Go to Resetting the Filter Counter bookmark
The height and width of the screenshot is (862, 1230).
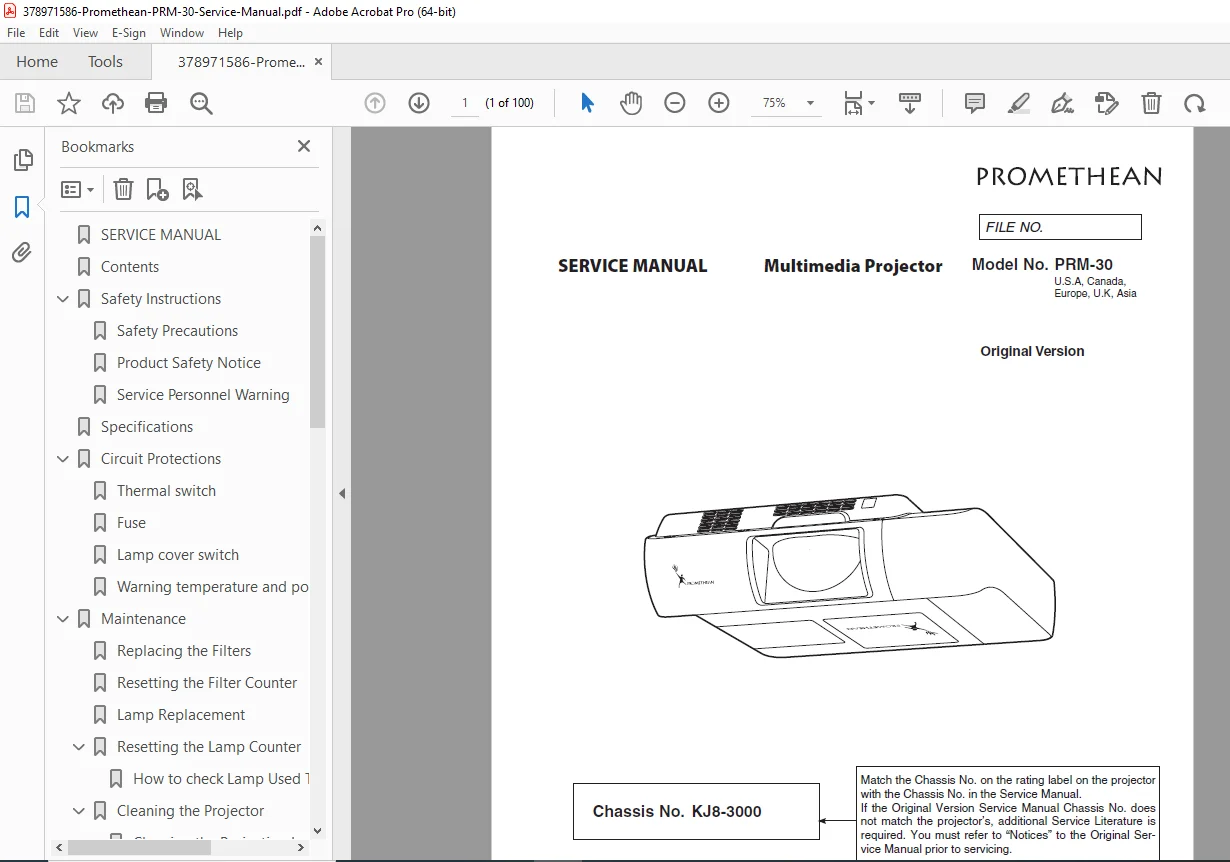(x=207, y=683)
